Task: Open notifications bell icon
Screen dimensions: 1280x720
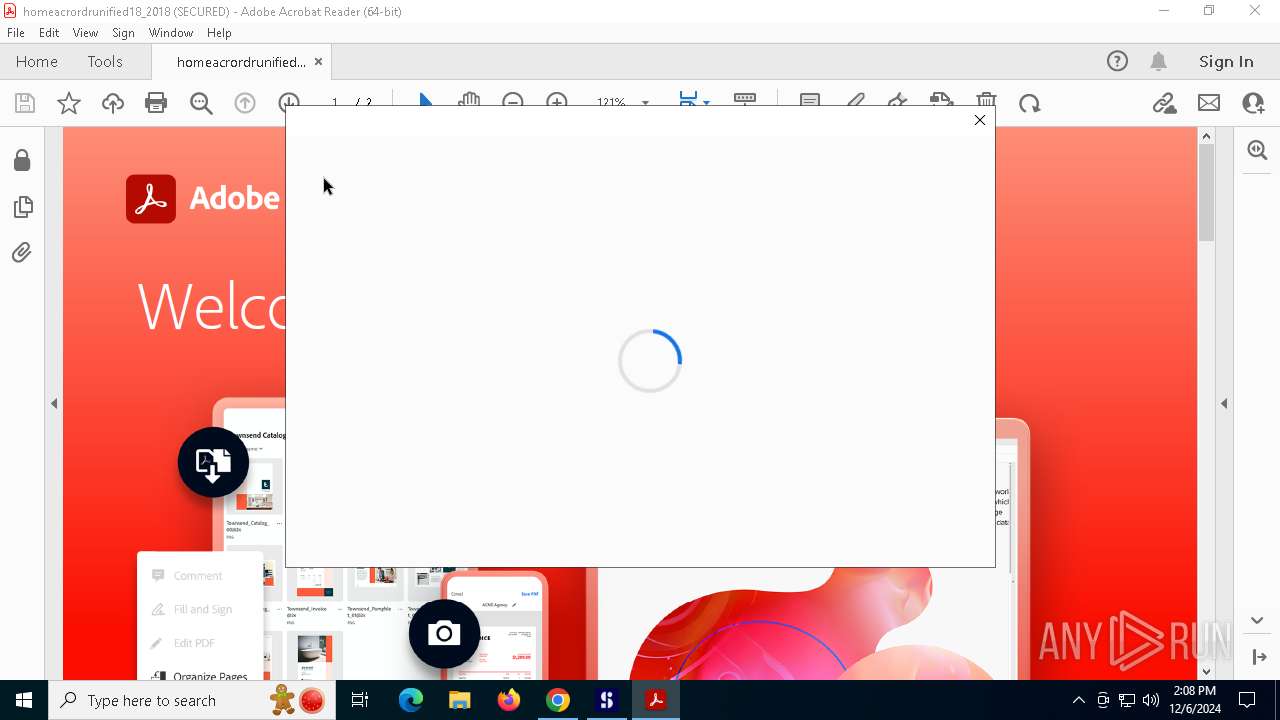Action: point(1159,61)
